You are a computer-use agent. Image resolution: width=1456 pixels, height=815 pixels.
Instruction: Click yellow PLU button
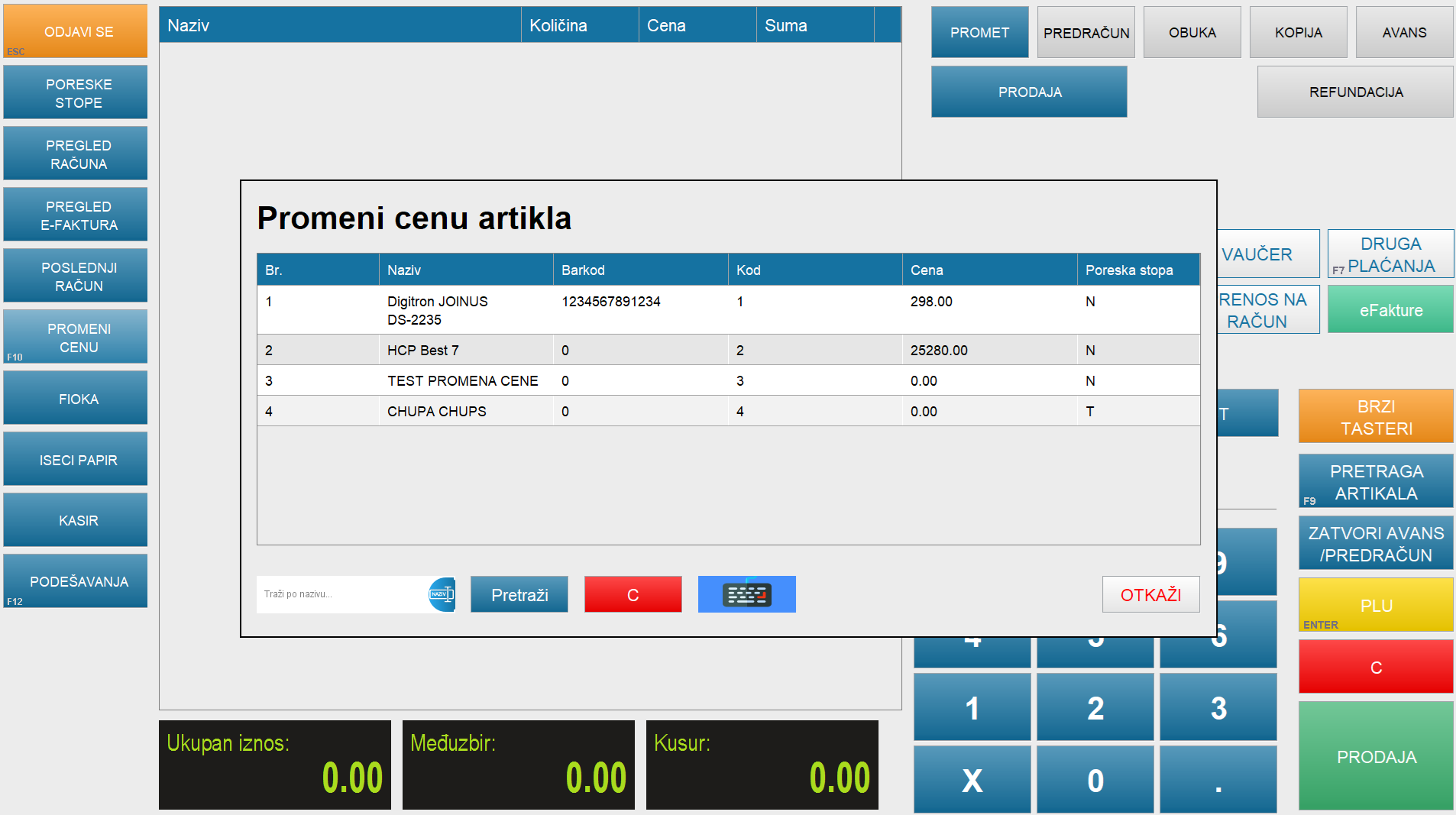1376,605
